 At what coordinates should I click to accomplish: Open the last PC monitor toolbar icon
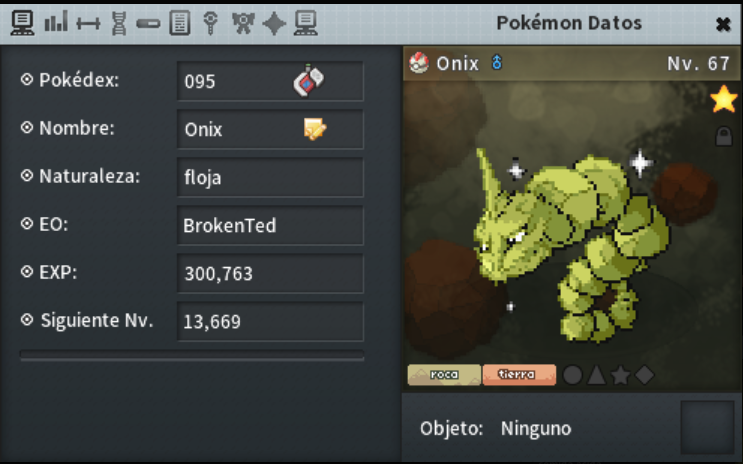click(x=306, y=23)
